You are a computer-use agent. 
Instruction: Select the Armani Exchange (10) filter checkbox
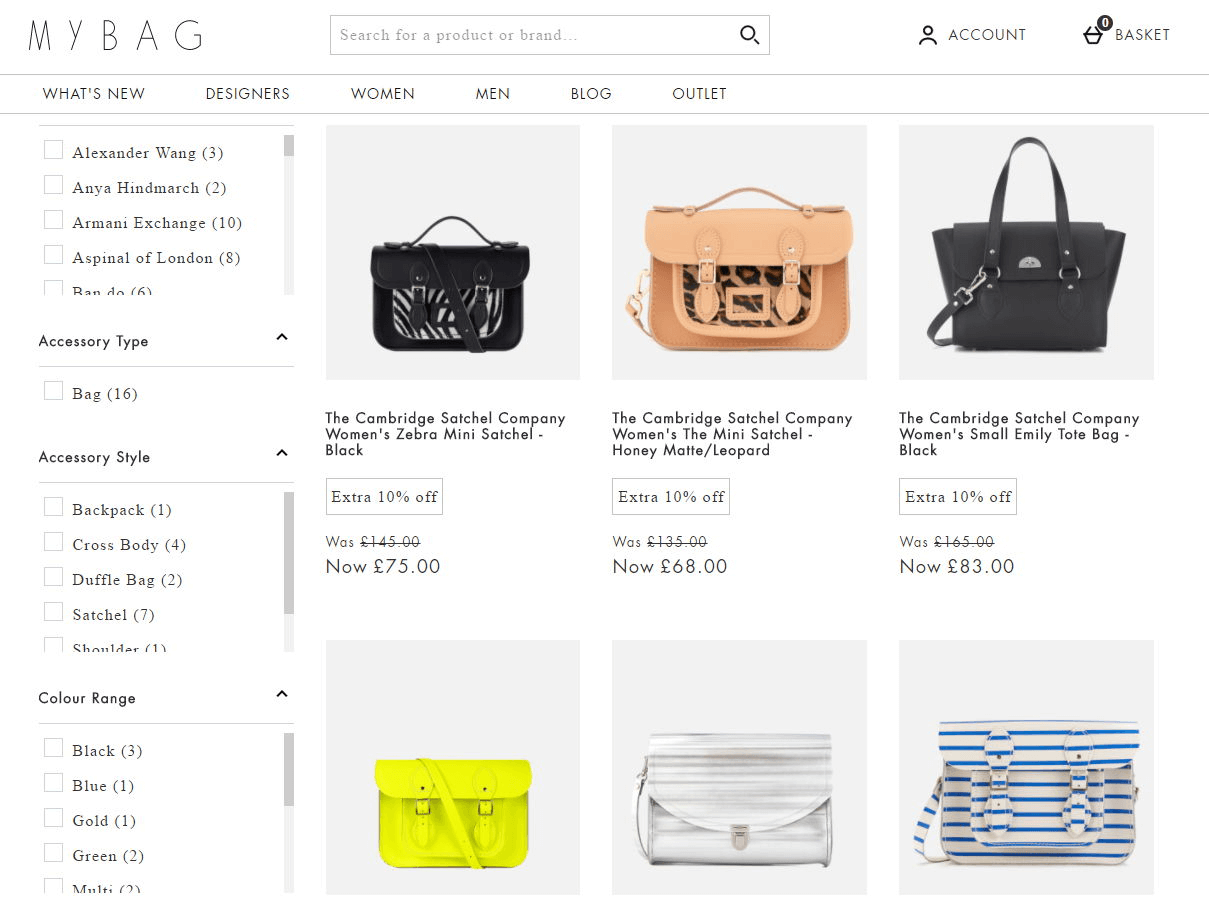(x=54, y=220)
